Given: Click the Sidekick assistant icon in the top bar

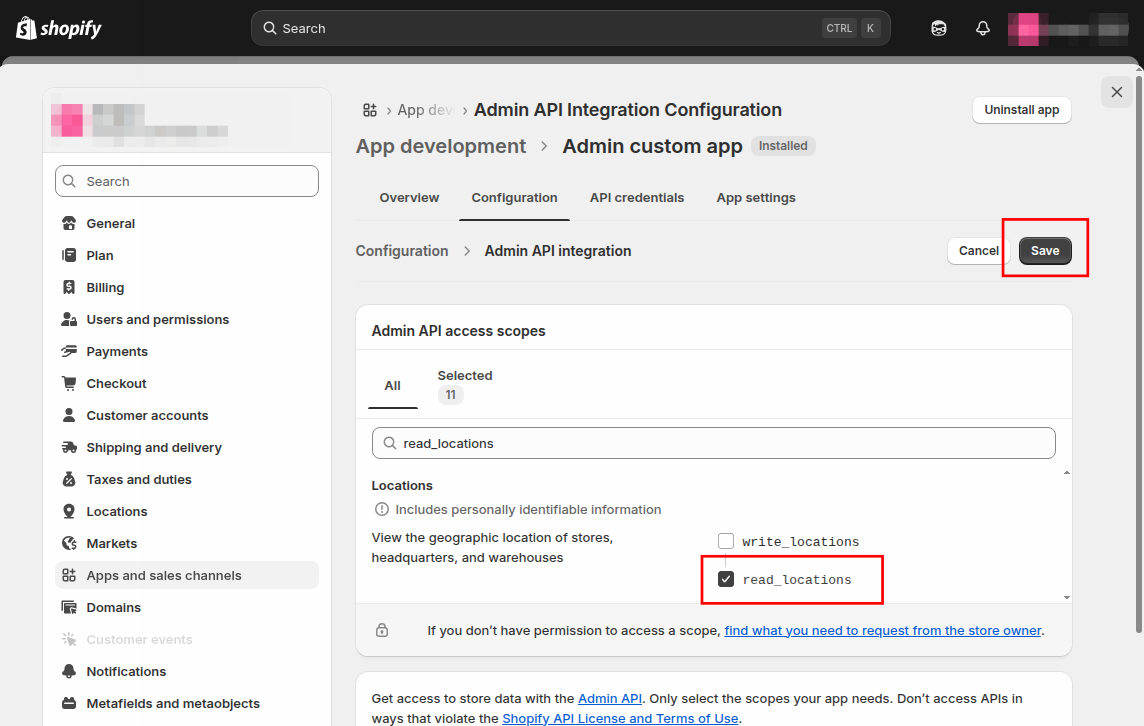Looking at the screenshot, I should pyautogui.click(x=938, y=28).
